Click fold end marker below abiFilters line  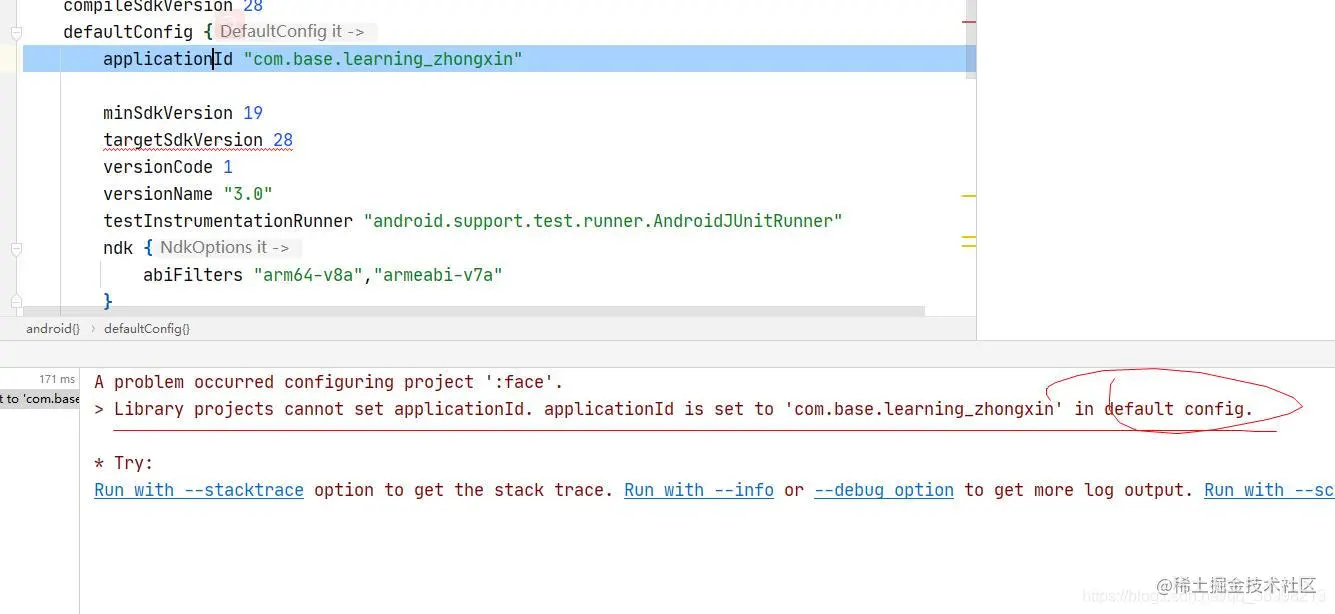click(x=16, y=300)
